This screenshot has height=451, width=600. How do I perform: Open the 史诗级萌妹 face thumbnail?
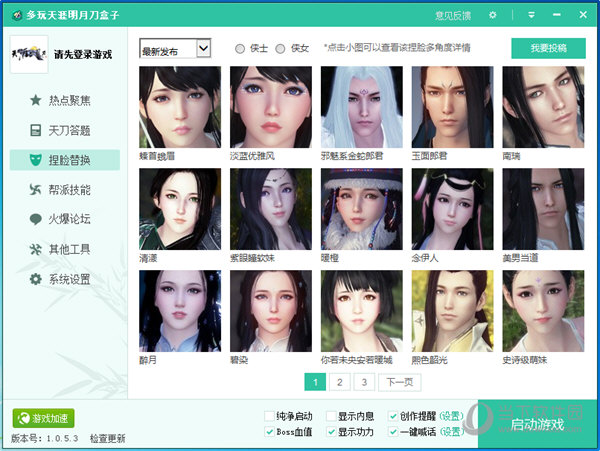click(x=543, y=311)
